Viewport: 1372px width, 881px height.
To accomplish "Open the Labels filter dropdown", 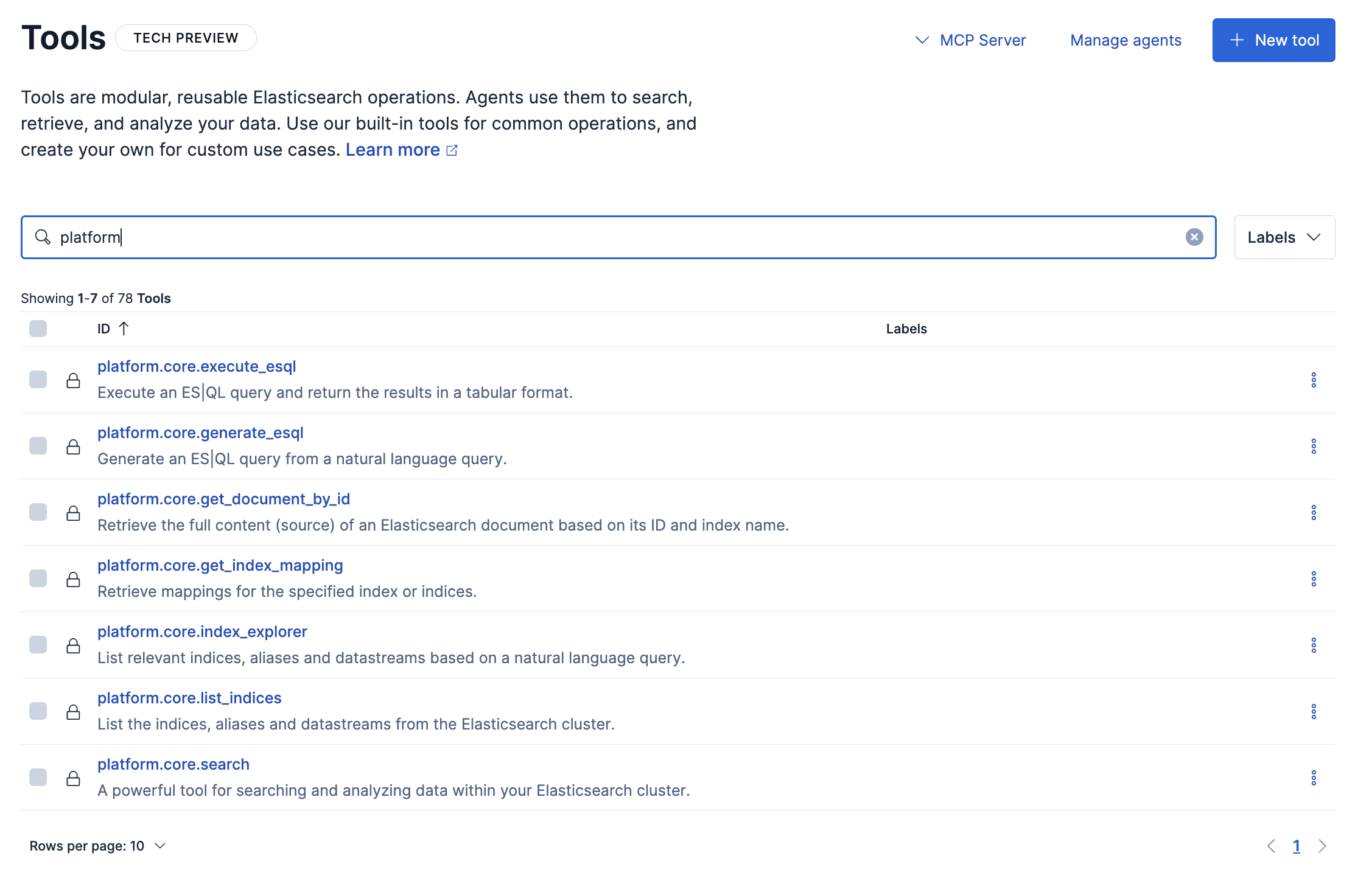I will pyautogui.click(x=1284, y=237).
